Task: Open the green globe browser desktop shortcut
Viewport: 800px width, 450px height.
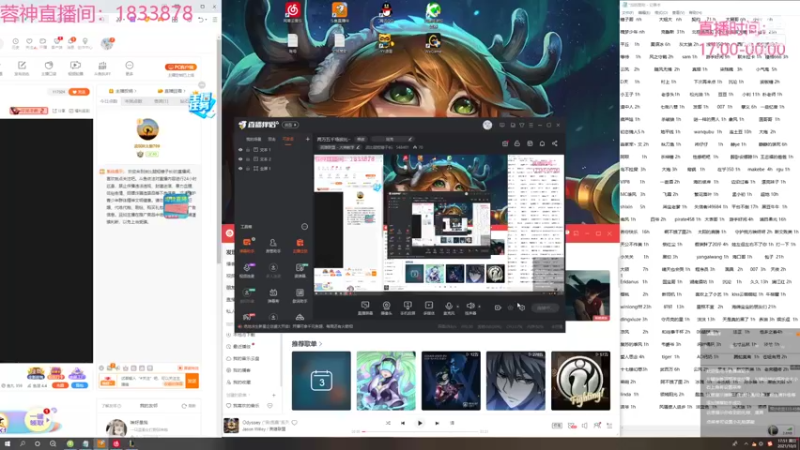Action: point(433,12)
